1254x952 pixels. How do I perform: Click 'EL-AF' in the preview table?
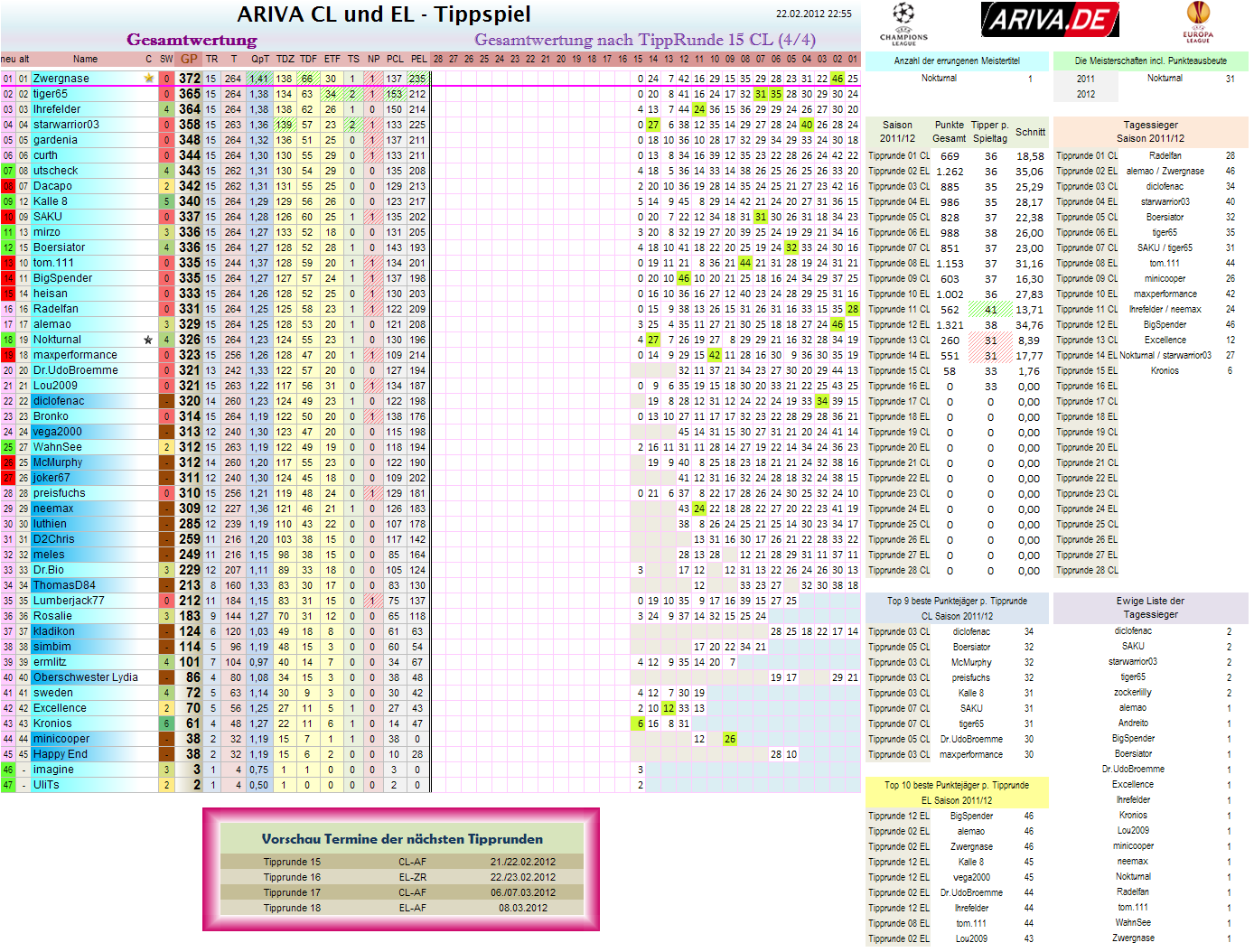(413, 908)
